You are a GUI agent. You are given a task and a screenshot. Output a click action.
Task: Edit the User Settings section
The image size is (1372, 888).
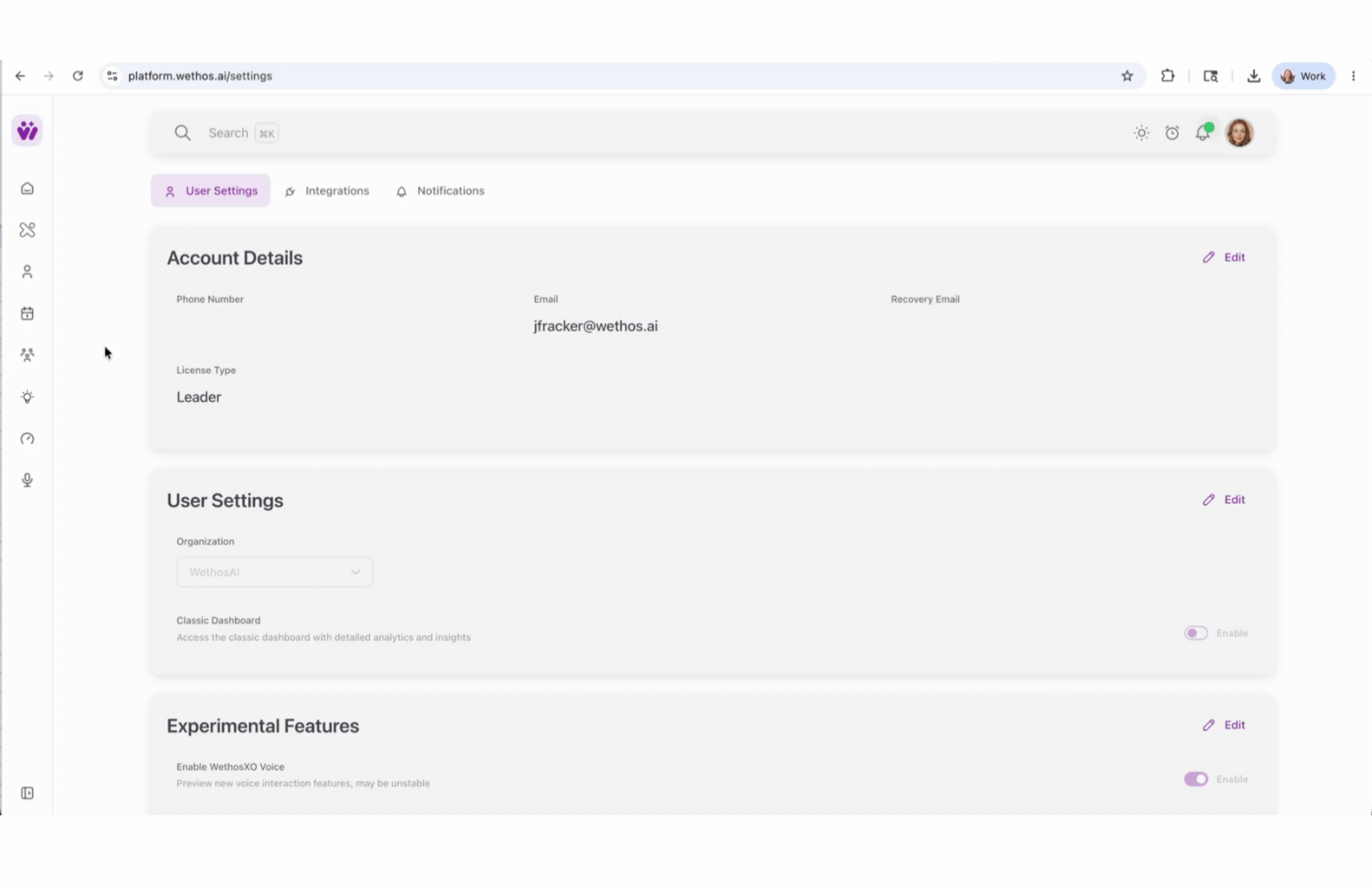click(1224, 500)
